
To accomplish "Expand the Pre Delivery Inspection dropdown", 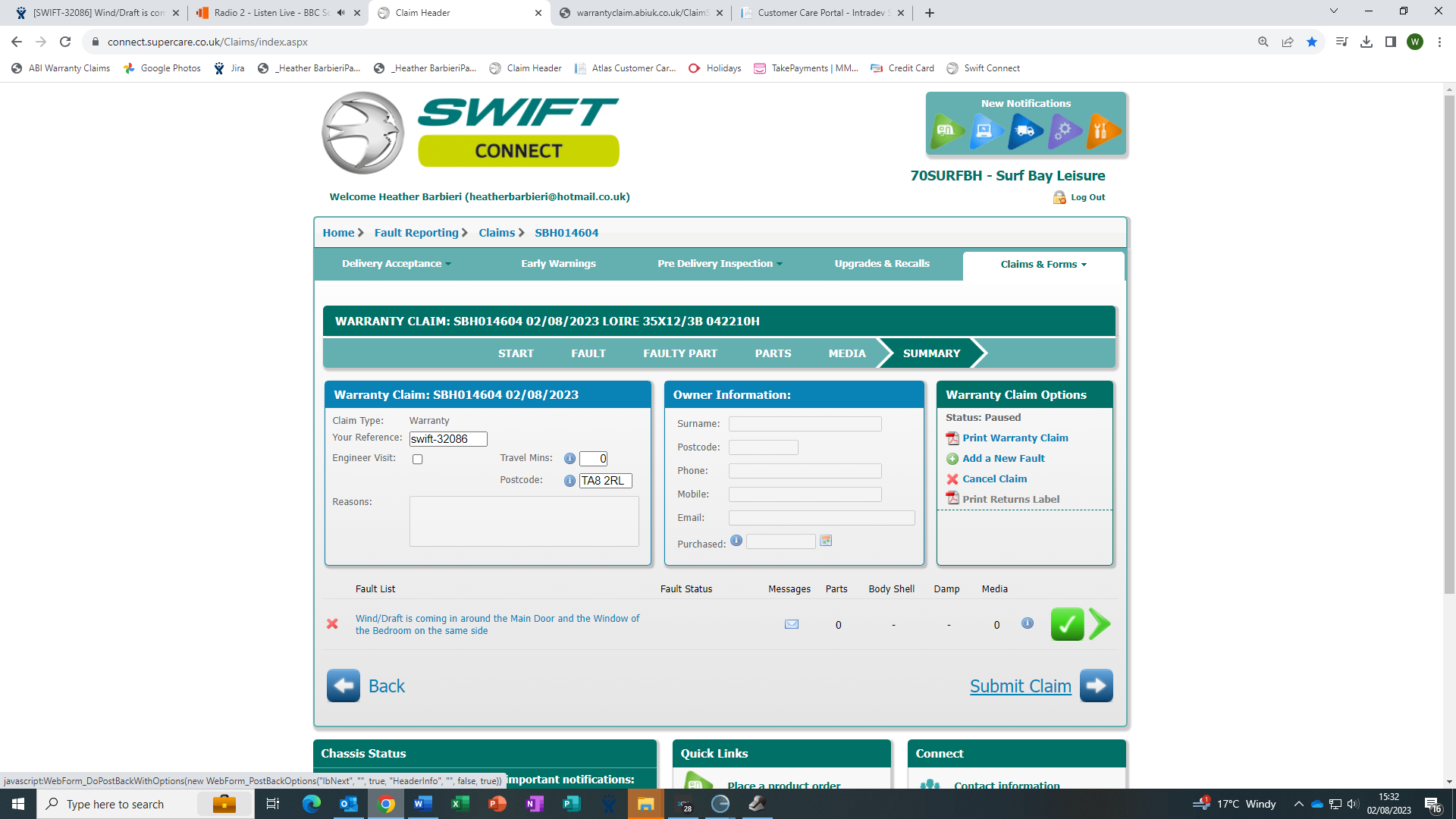I will [720, 264].
